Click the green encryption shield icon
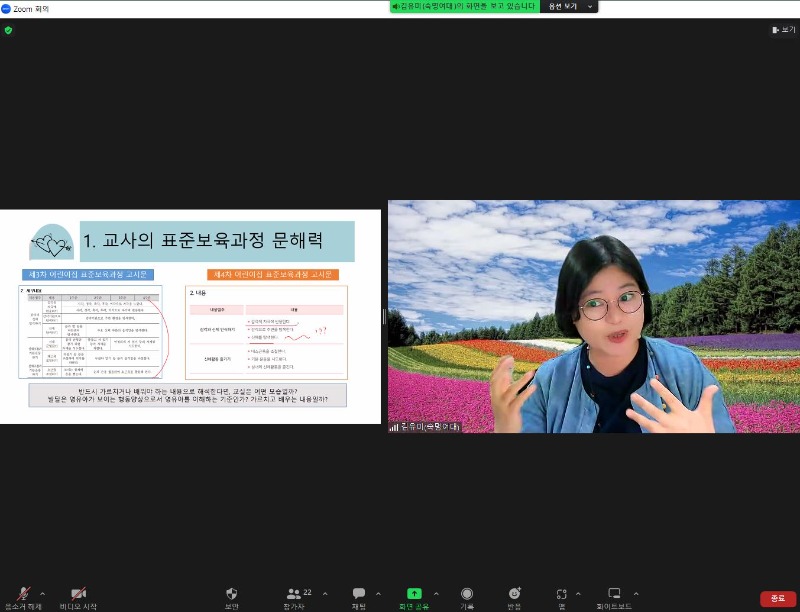 8,30
